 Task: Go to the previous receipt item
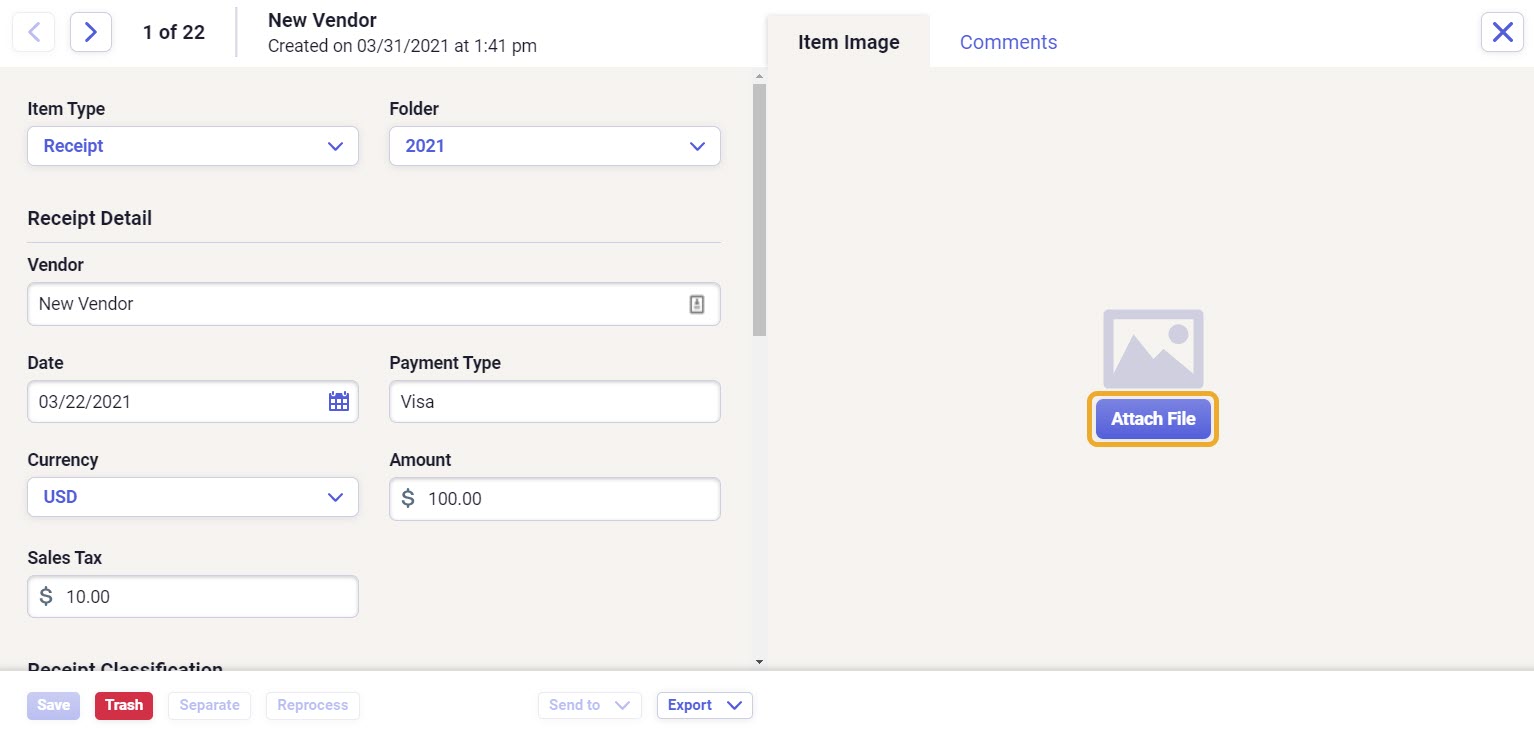pyautogui.click(x=33, y=32)
